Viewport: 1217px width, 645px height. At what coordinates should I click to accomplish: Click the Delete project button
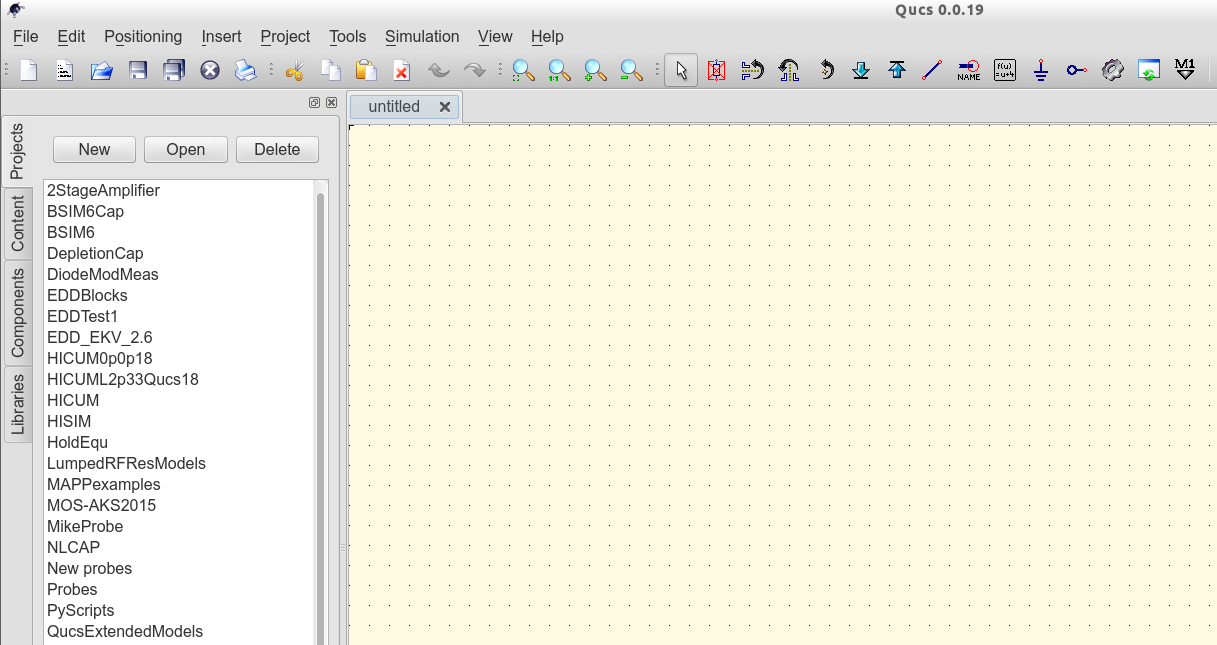click(x=277, y=149)
